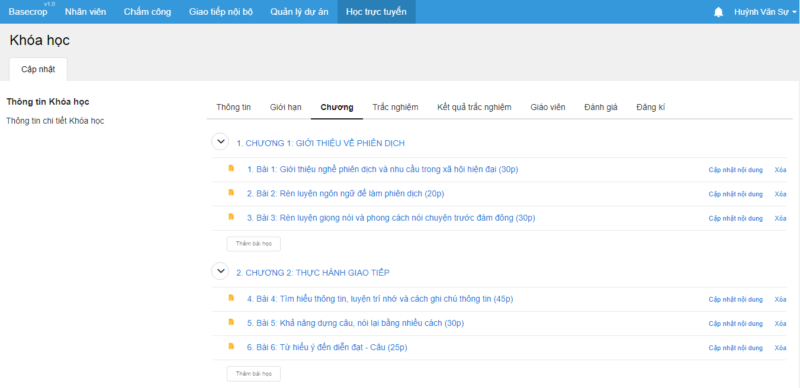Open the Kết quả trắc nghiệm tab

474,107
